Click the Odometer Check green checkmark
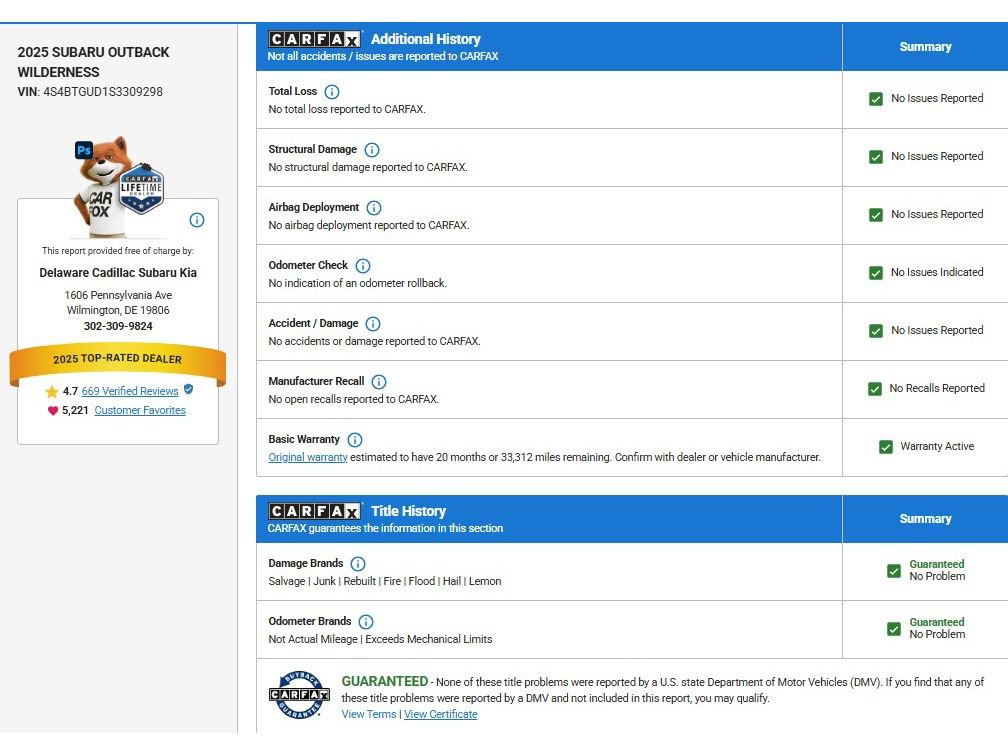The width and height of the screenshot is (1008, 756). click(x=876, y=273)
